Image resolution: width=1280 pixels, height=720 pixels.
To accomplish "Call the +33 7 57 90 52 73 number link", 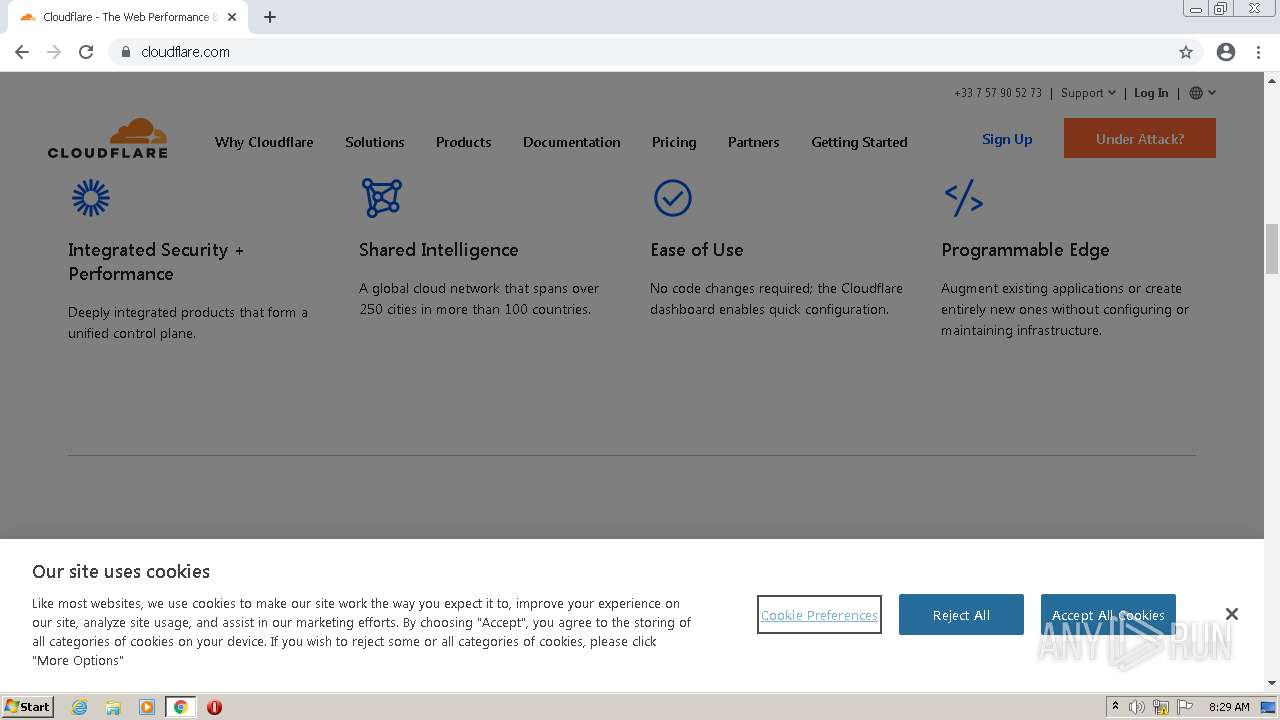I will 998,93.
